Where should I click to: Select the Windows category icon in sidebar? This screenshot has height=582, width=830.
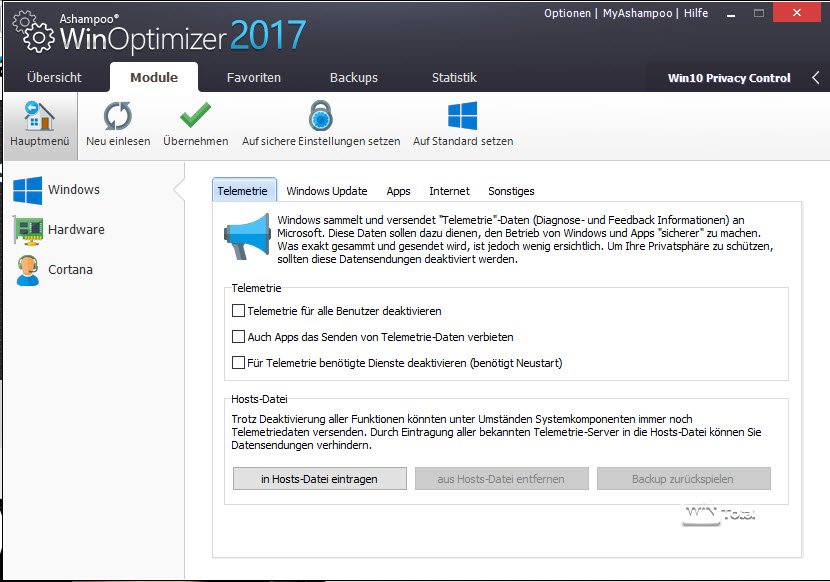coord(28,190)
